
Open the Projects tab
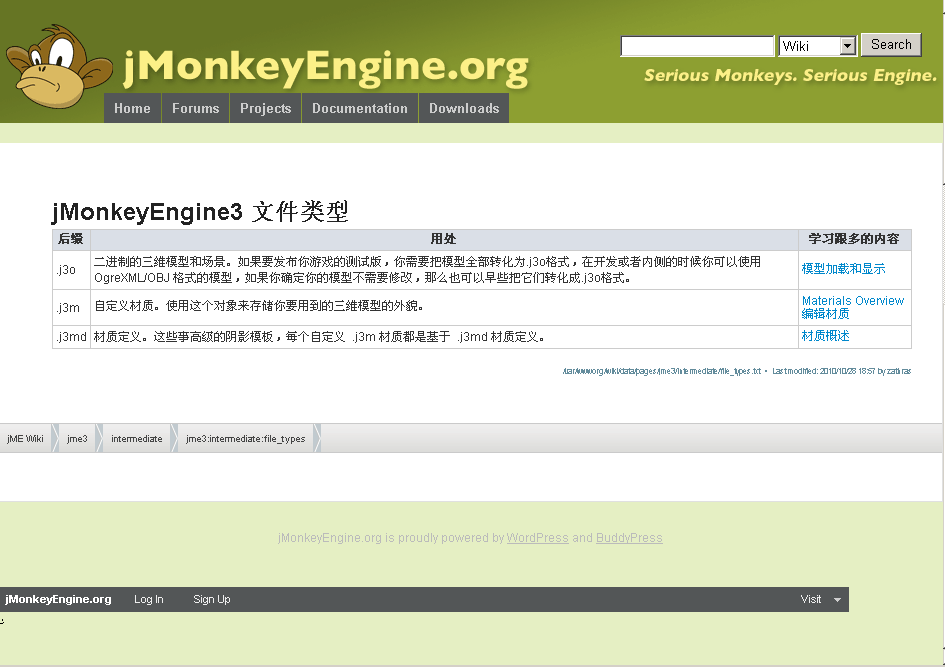(x=265, y=108)
